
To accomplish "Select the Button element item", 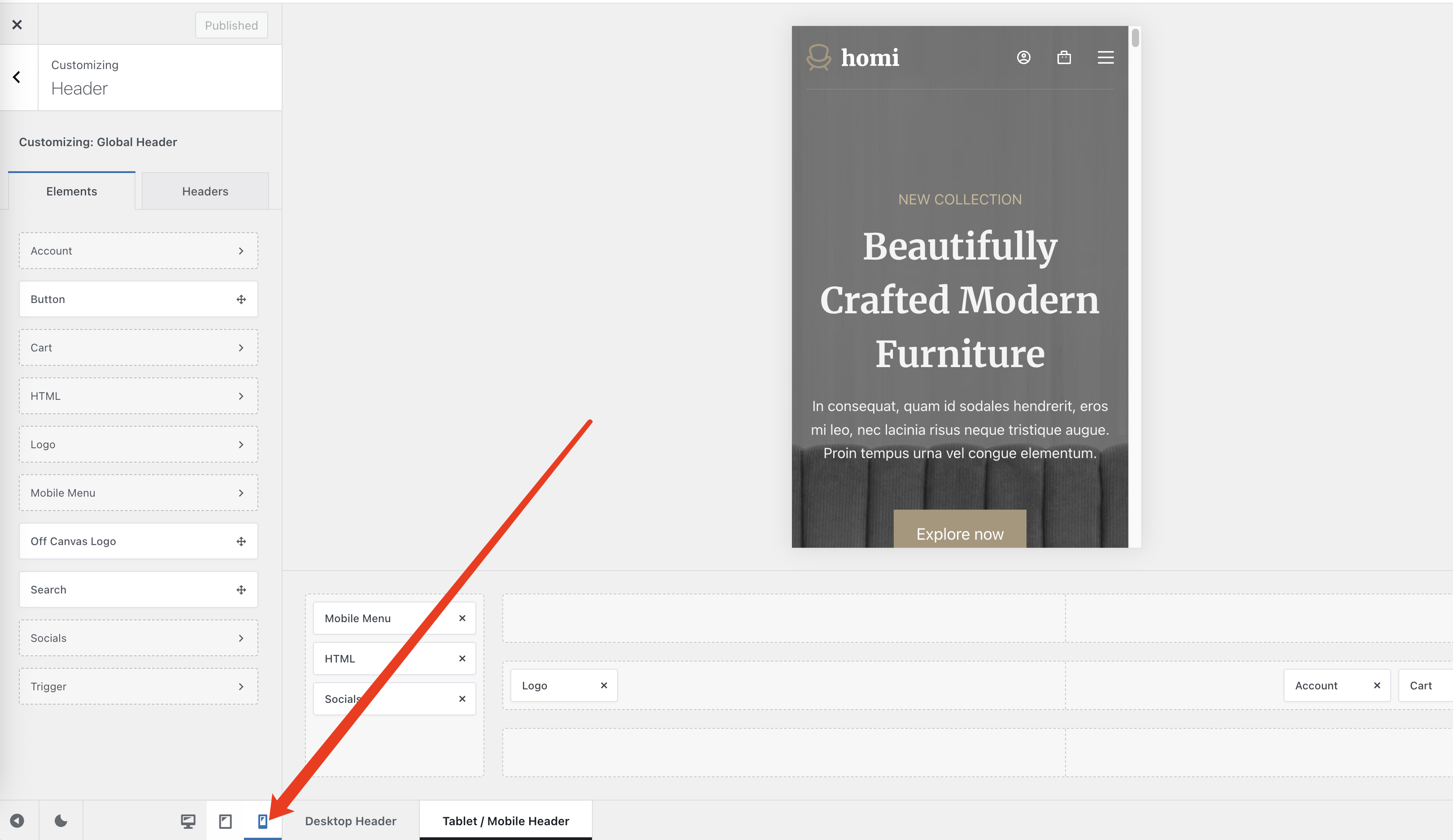I will (139, 299).
